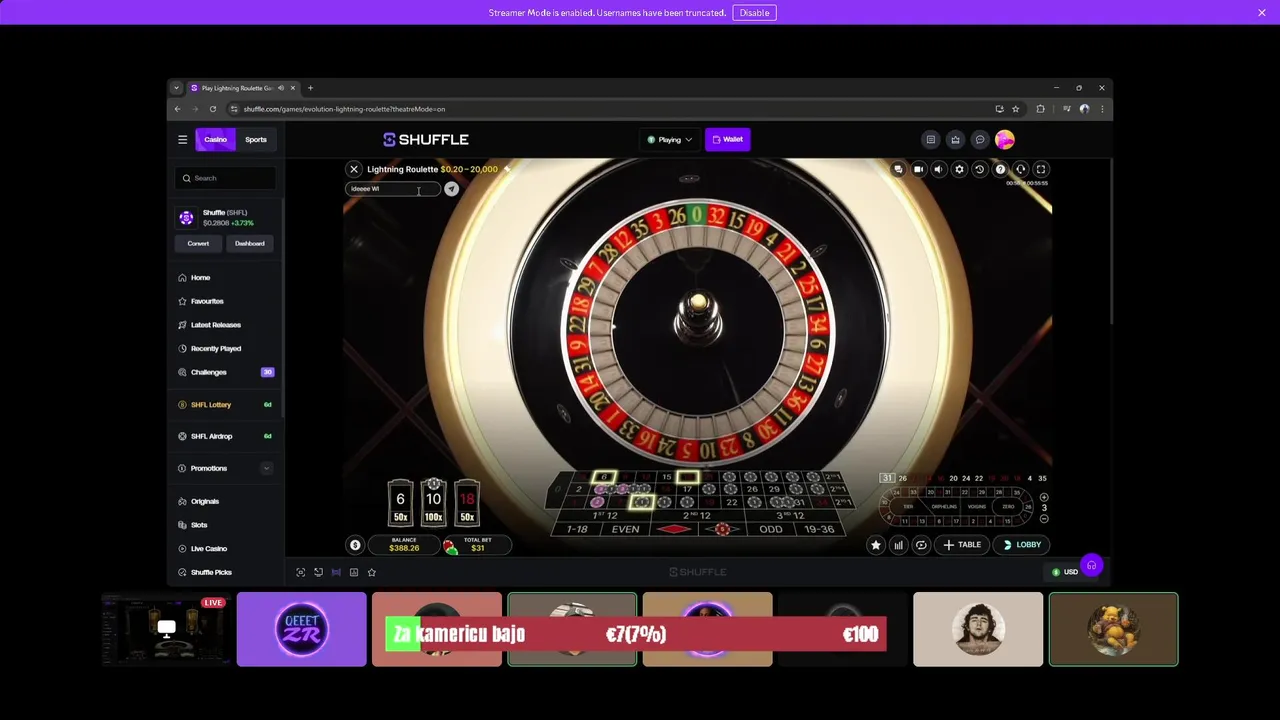Open the bet slip list icon in header

[930, 139]
